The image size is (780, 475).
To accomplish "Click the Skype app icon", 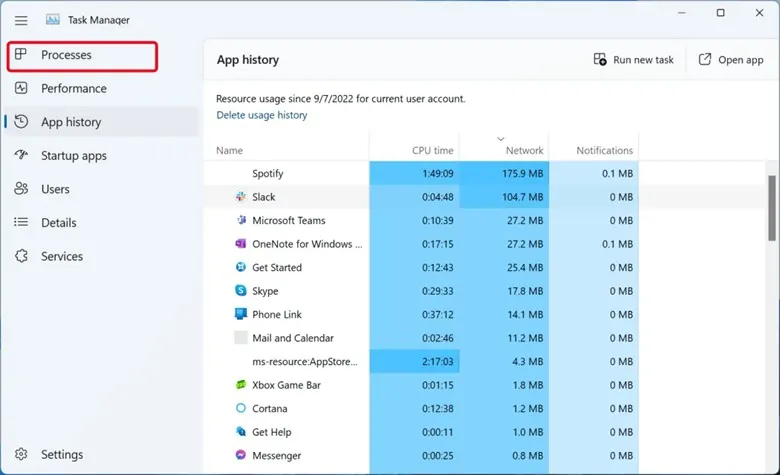I will point(241,290).
